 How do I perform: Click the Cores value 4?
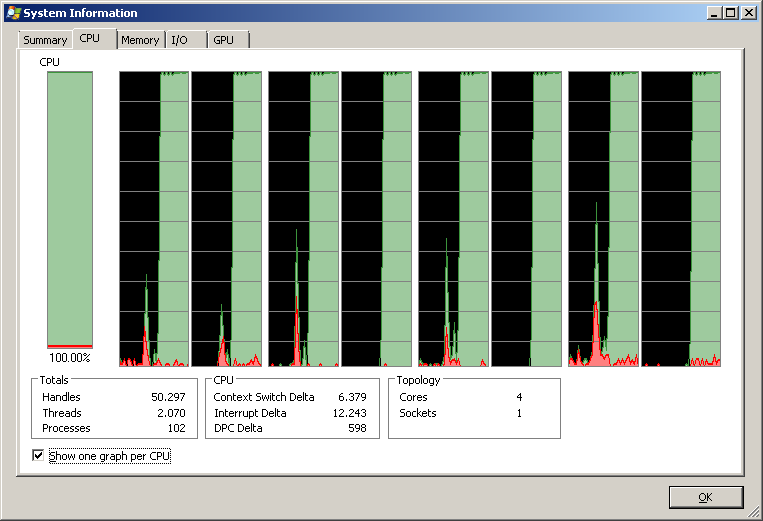[519, 397]
